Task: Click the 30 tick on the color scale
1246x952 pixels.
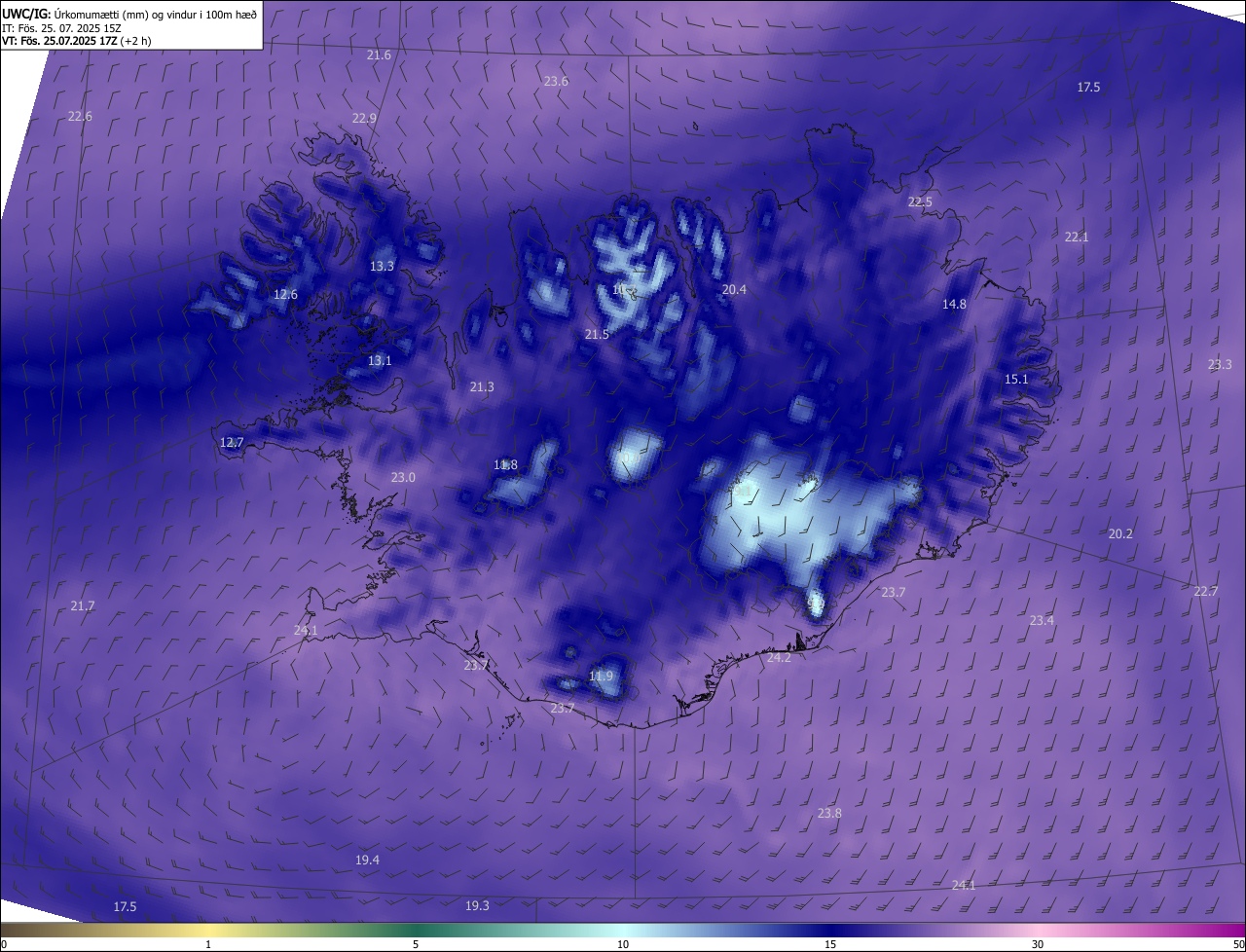Action: point(1038,945)
